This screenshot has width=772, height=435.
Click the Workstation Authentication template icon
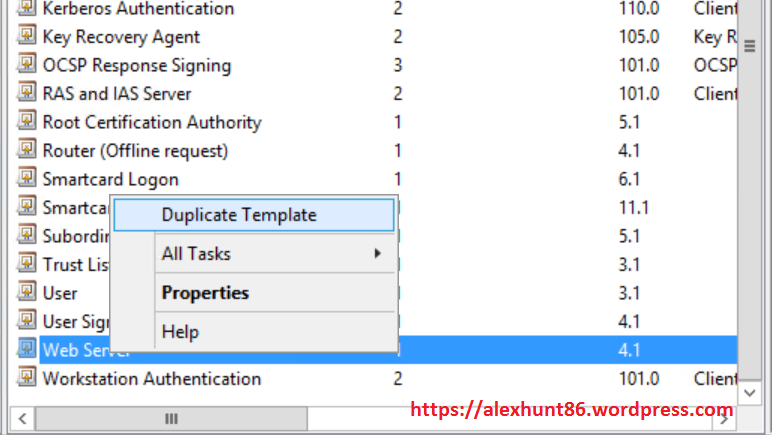coord(27,379)
